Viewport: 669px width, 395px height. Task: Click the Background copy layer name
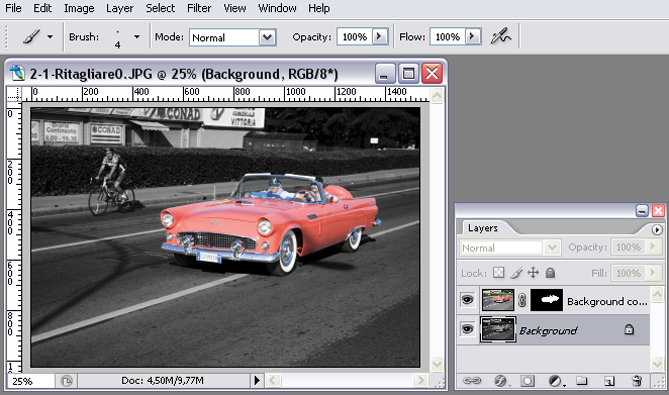(x=607, y=302)
